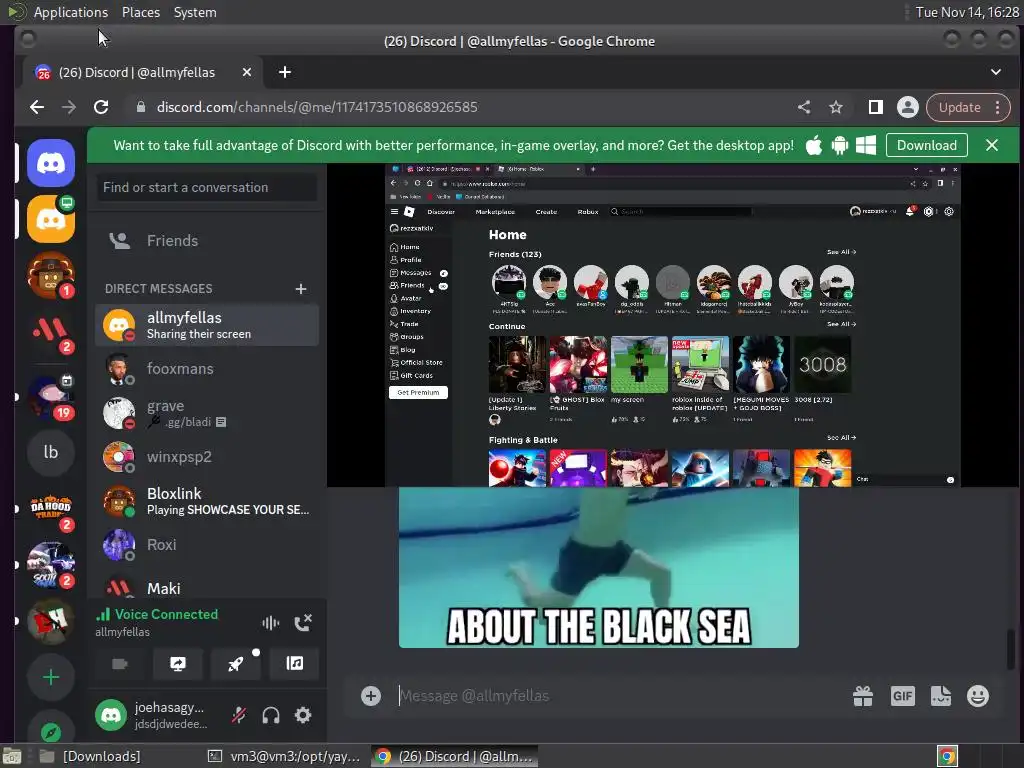
Task: Open the Da Hood Trade server
Action: (x=51, y=508)
